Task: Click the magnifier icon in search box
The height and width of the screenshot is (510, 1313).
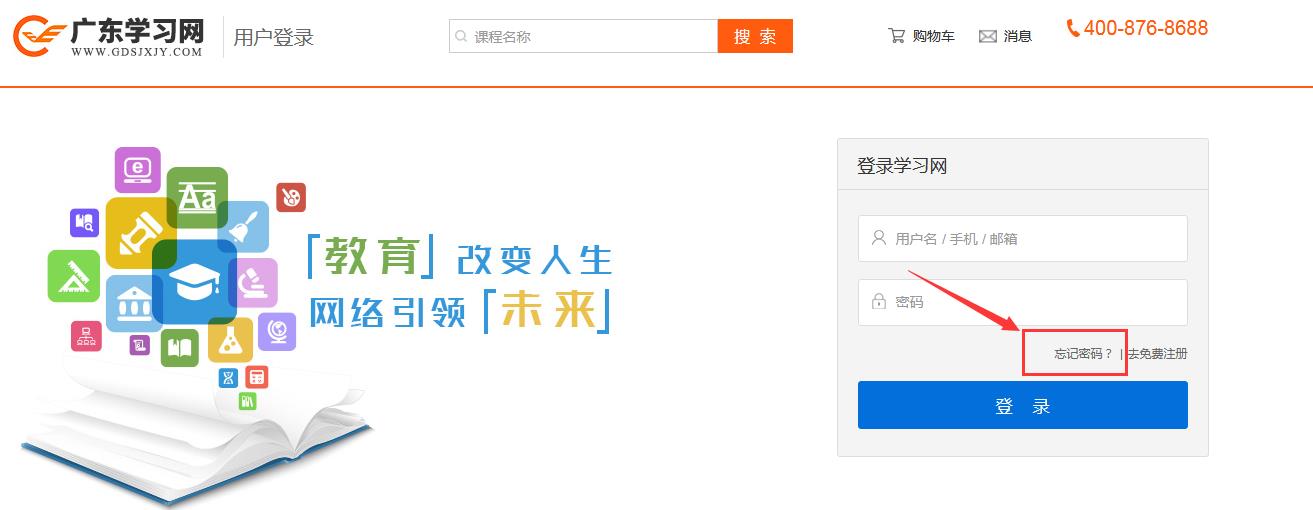Action: click(461, 37)
